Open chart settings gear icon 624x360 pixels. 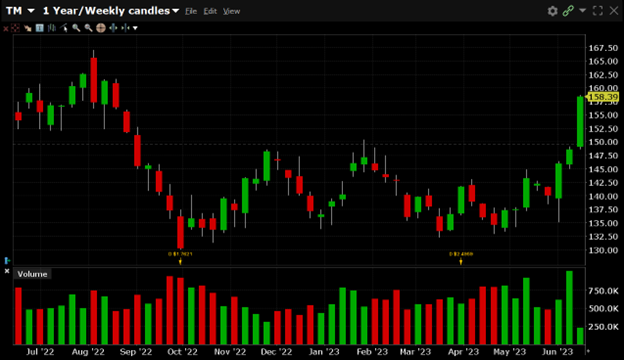tap(552, 11)
